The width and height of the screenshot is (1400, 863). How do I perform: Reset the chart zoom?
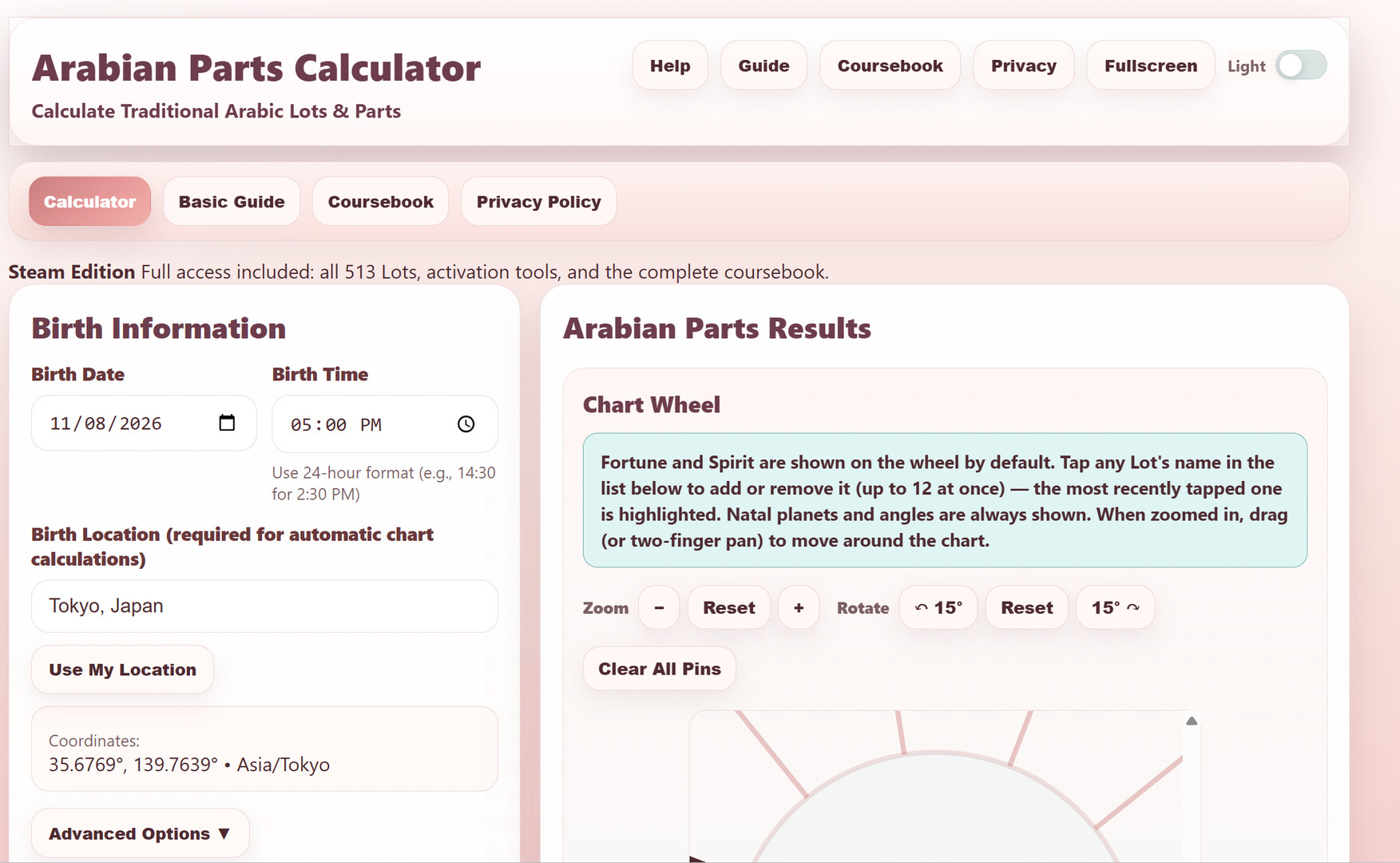[x=729, y=607]
